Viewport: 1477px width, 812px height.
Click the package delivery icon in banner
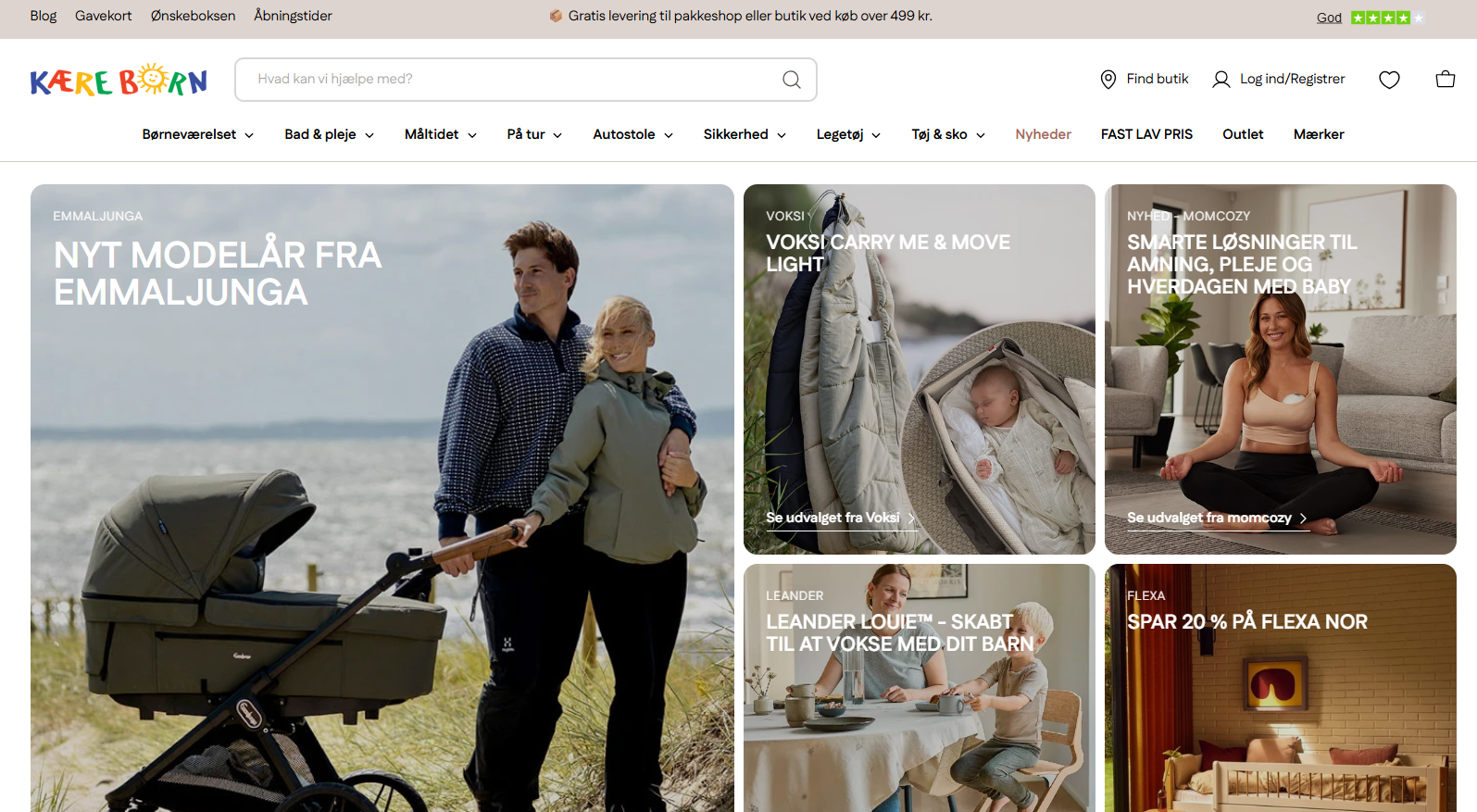click(x=556, y=16)
